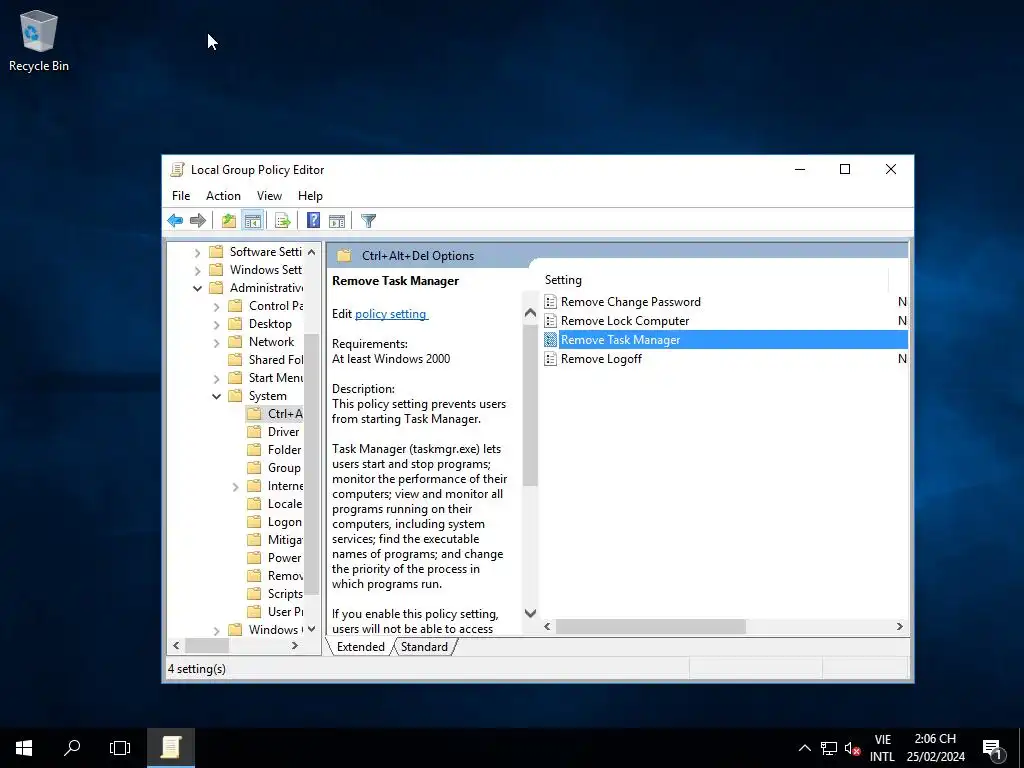Image resolution: width=1024 pixels, height=768 pixels.
Task: Expand the Internet tree node
Action: click(235, 486)
